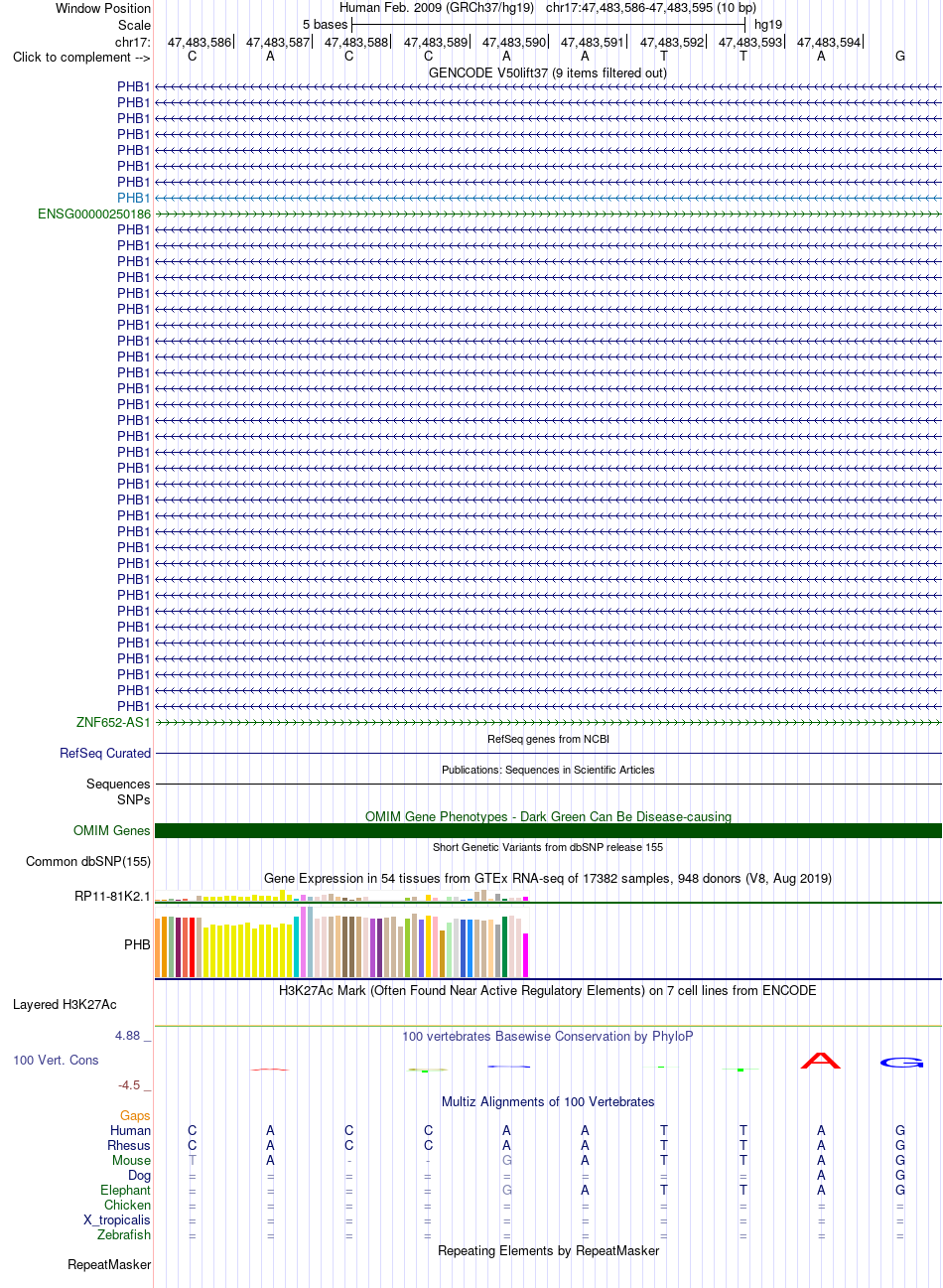Select the RP11-81K2.1 expression label
This screenshot has height=1288, width=943.
click(112, 896)
